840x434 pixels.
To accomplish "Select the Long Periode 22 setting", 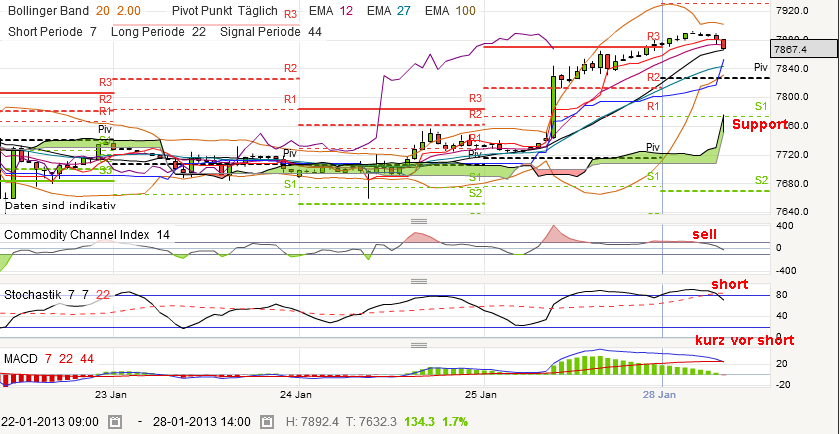I will 159,32.
